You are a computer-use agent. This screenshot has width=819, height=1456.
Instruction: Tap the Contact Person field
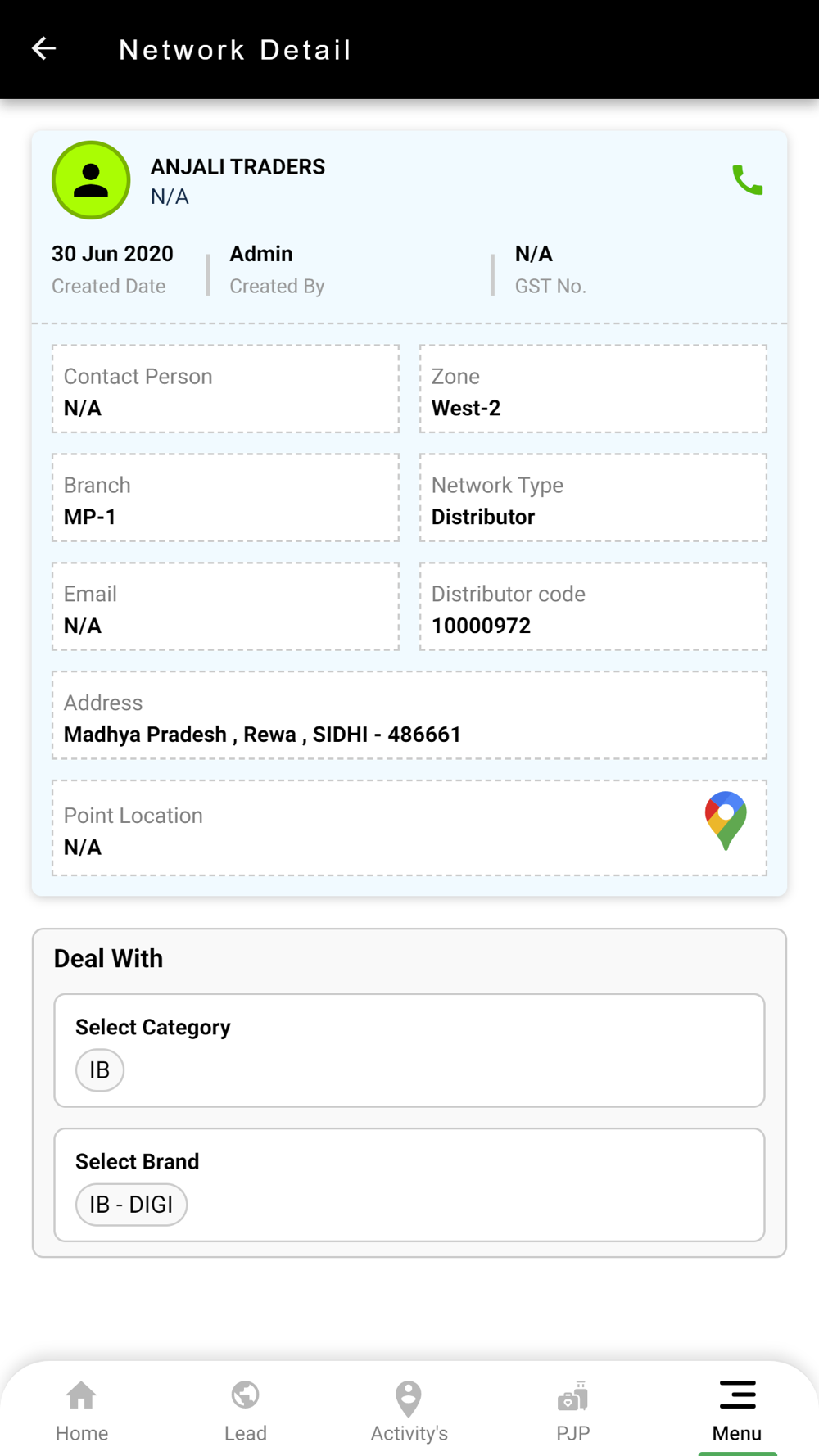pyautogui.click(x=226, y=389)
